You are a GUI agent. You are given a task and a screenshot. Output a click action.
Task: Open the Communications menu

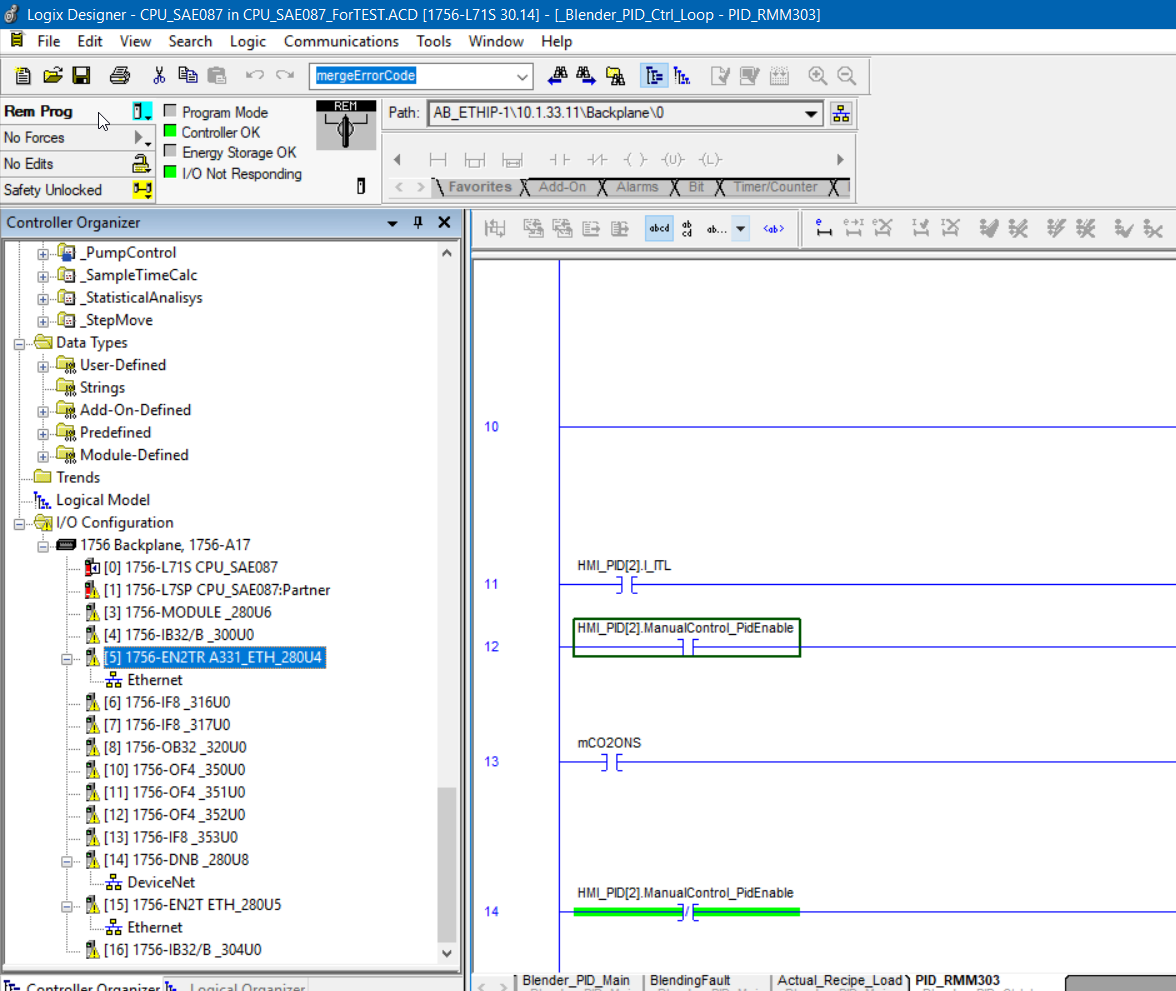pos(341,41)
